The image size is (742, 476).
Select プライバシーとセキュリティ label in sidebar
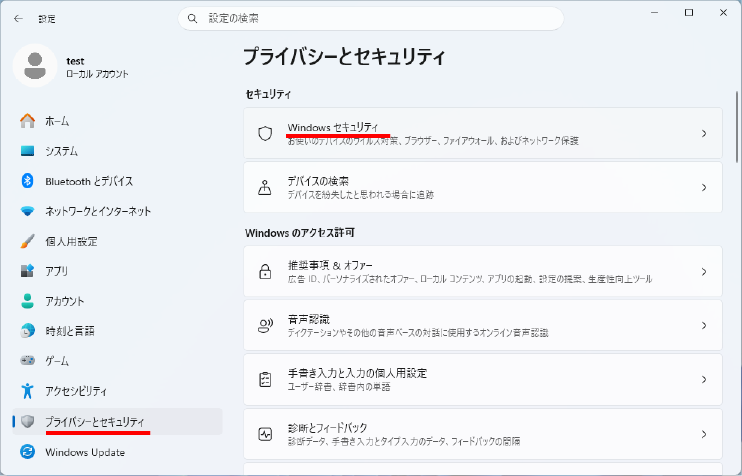95,421
